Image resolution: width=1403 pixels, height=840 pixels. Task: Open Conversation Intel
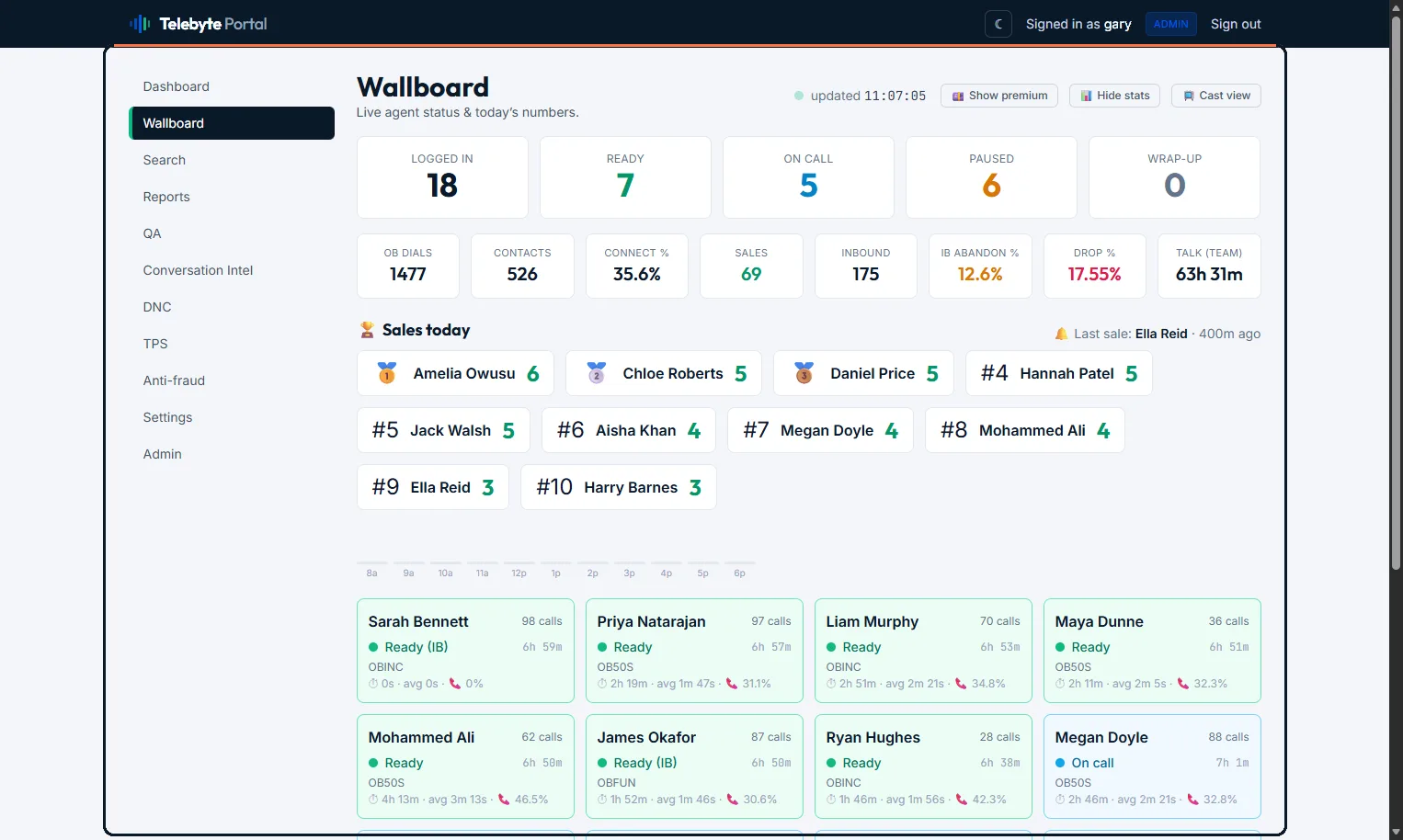[232, 270]
